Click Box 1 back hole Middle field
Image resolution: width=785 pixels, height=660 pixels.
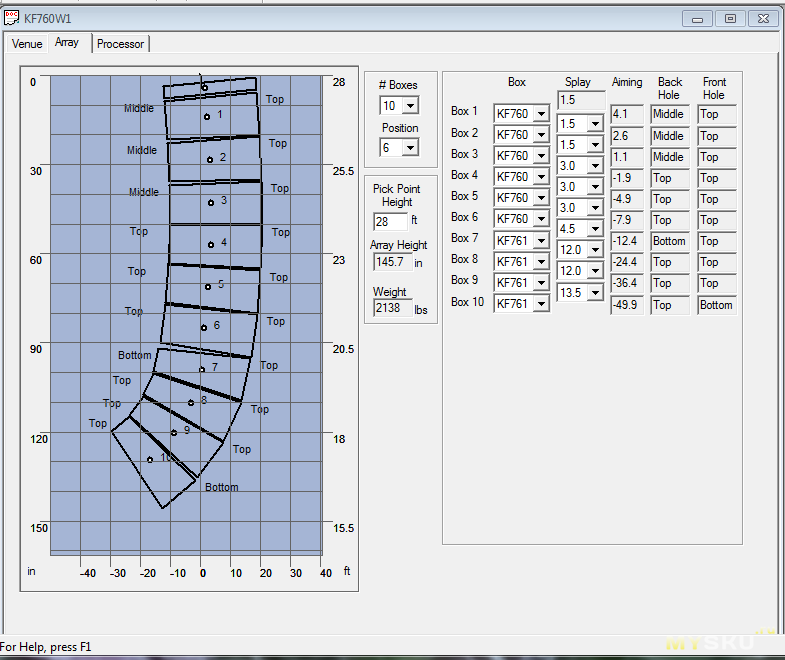click(x=670, y=114)
